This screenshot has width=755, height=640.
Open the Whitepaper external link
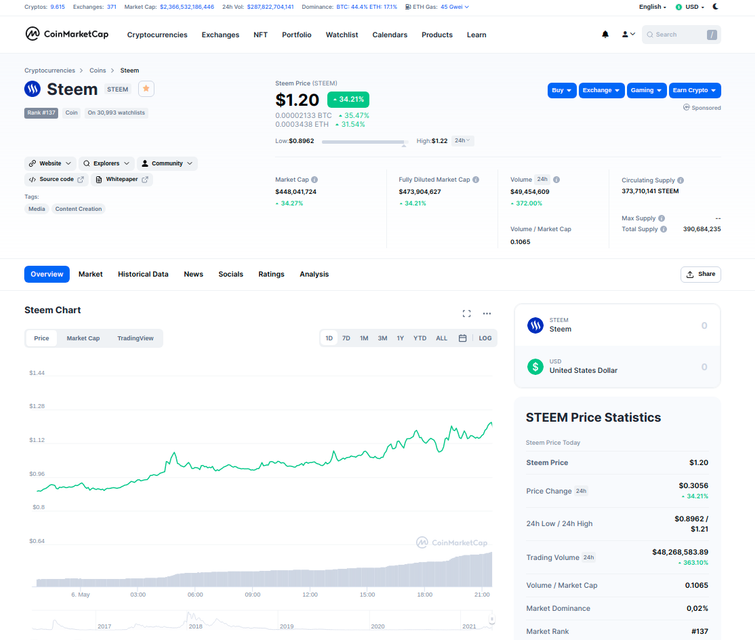122,179
